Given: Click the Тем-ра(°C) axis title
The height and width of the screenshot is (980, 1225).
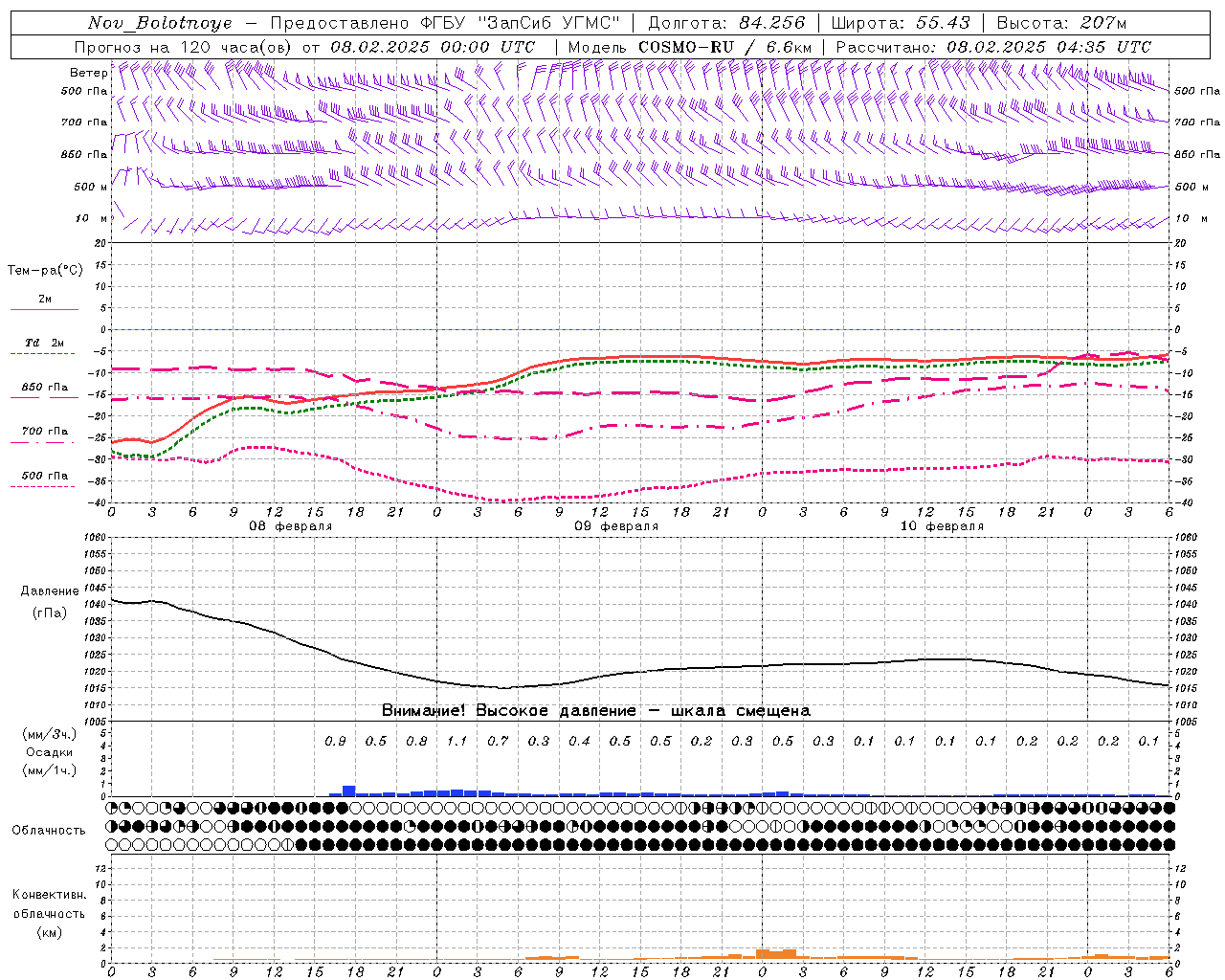Looking at the screenshot, I should (45, 271).
